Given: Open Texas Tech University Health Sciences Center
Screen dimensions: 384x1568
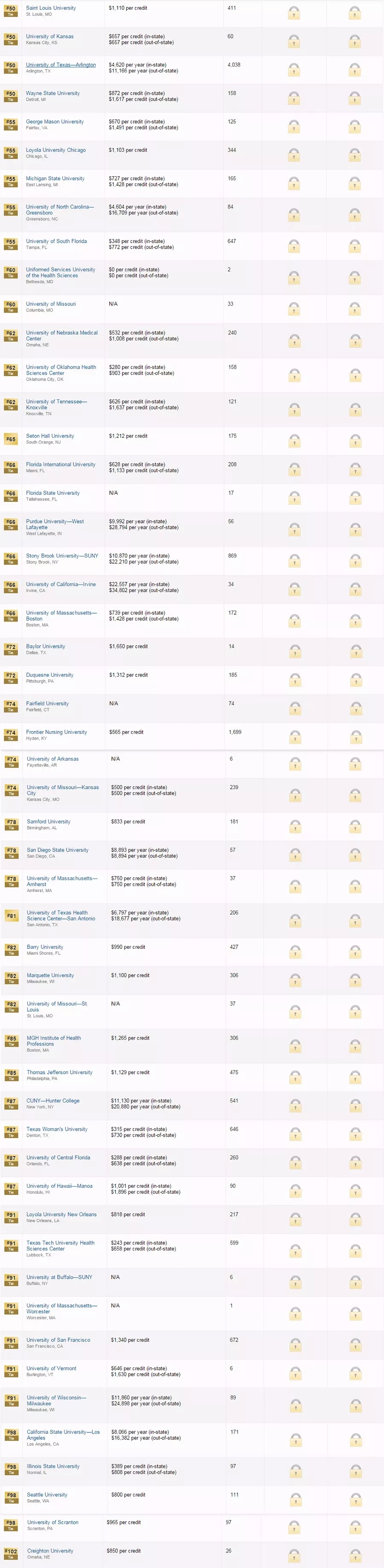Looking at the screenshot, I should (61, 1245).
